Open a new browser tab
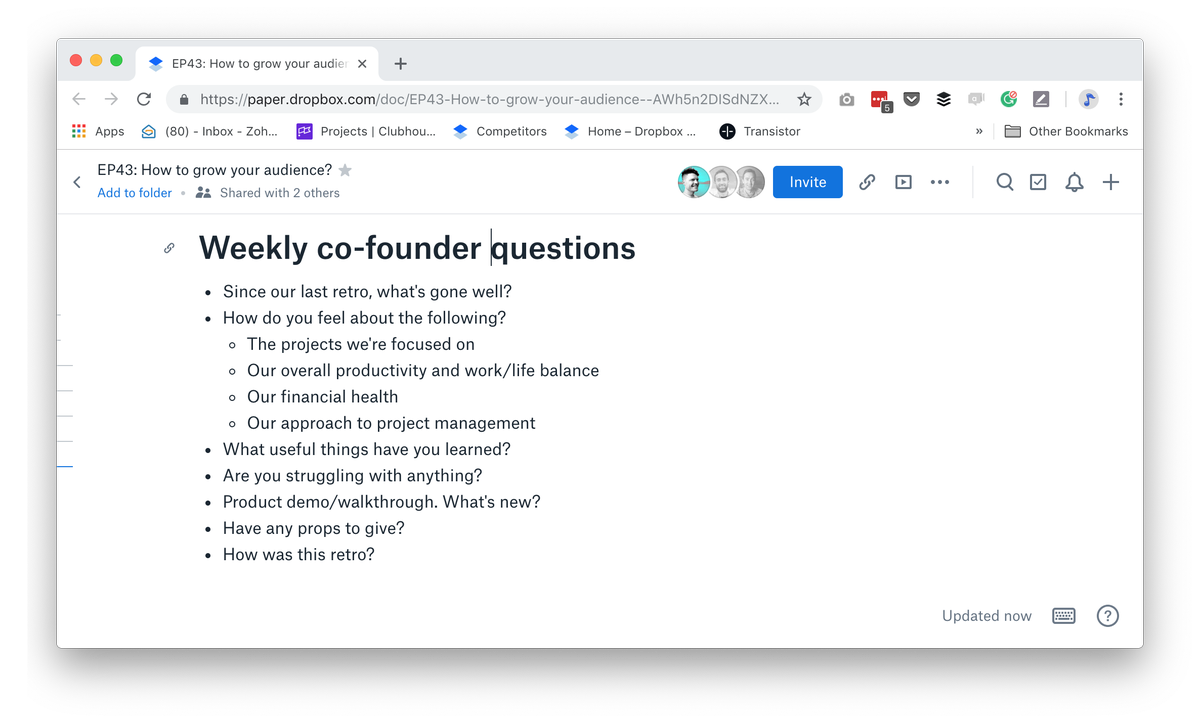Viewport: 1200px width, 723px height. coord(400,64)
